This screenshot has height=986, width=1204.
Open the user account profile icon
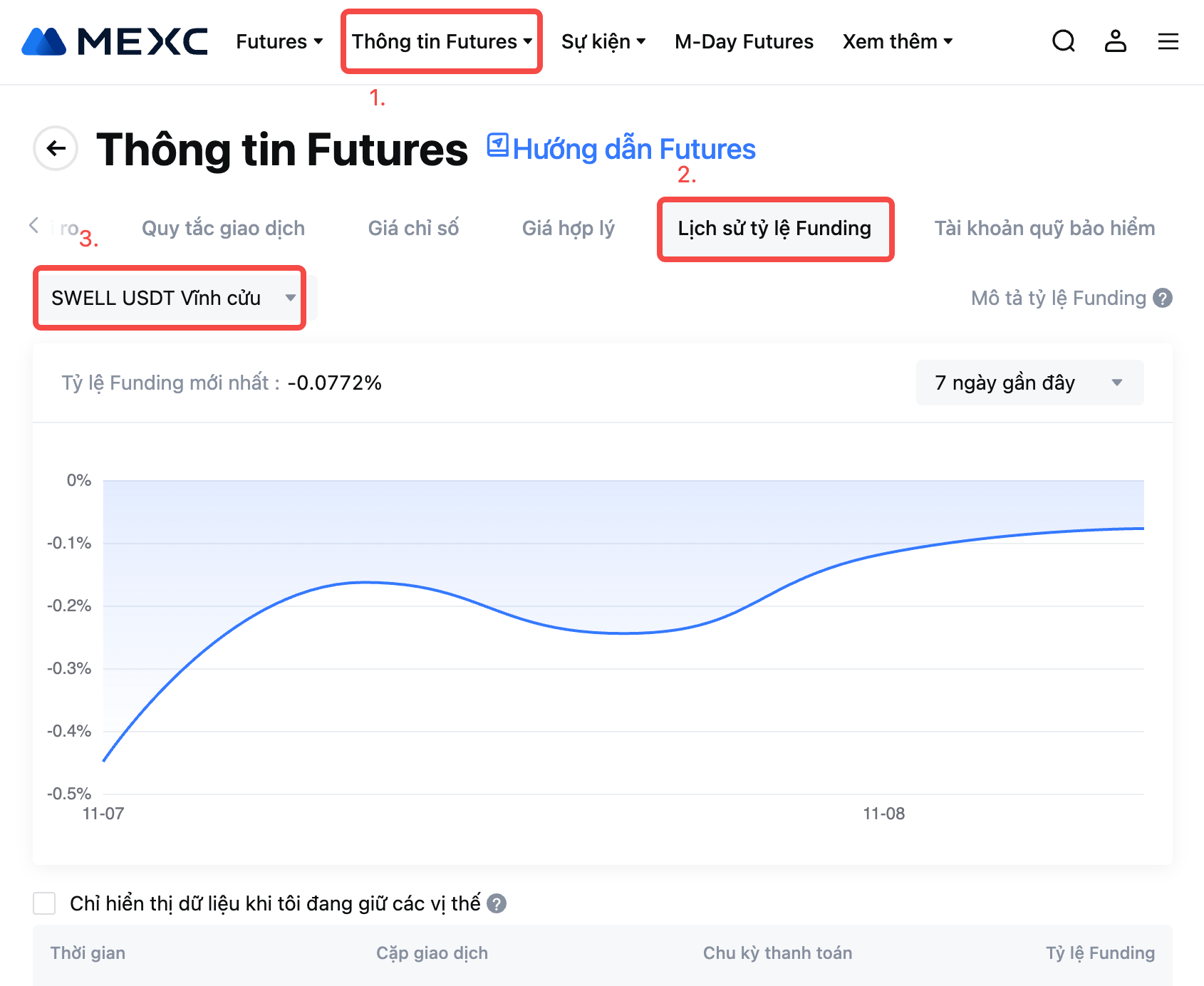point(1115,41)
